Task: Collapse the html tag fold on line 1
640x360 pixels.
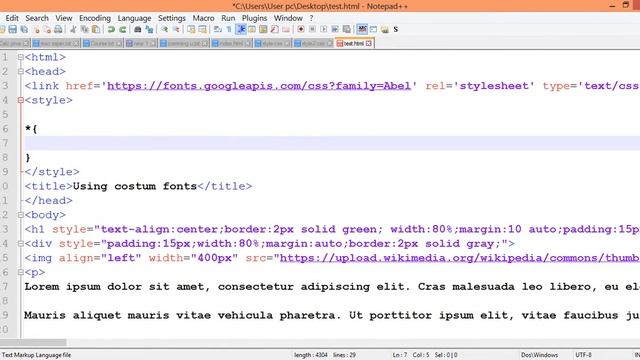Action: (x=20, y=58)
